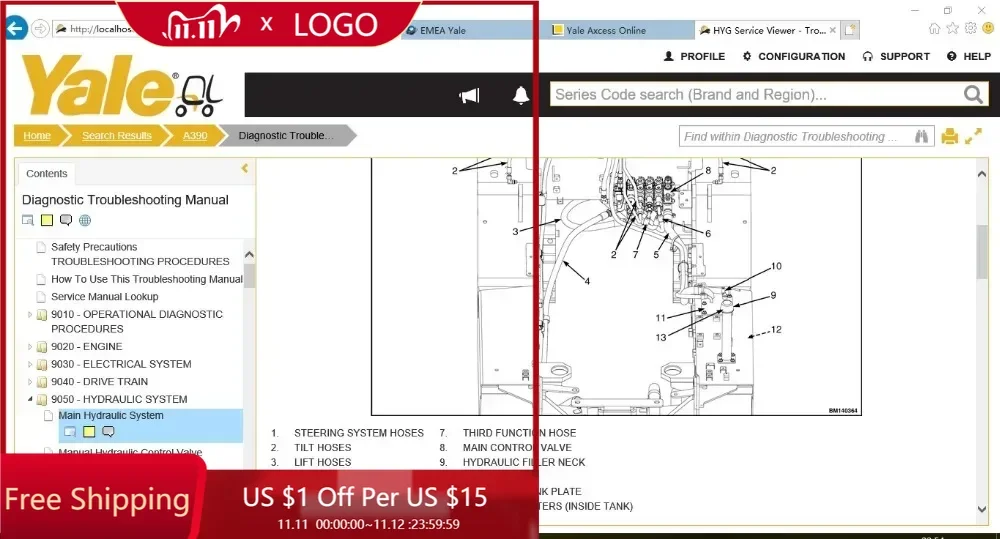1000x539 pixels.
Task: Open a new browser tab
Action: coord(849,30)
